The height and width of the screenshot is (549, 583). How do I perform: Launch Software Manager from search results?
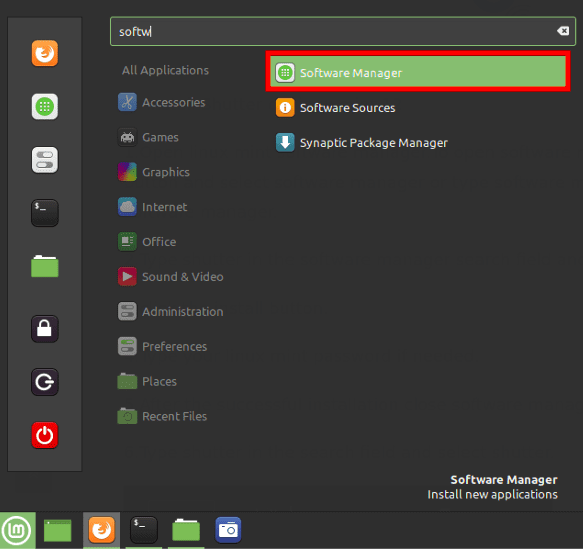pos(418,71)
